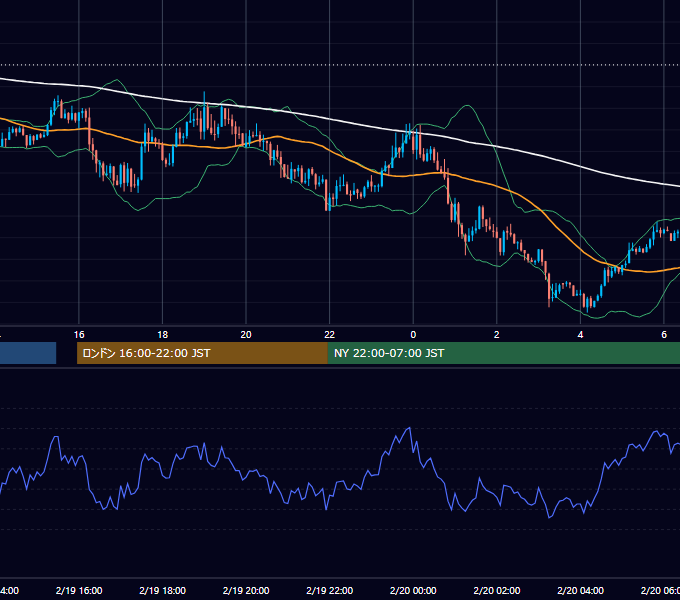Screen dimensions: 680x600
Task: Click the 16 hour label on price chart axis
Action: tap(79, 335)
